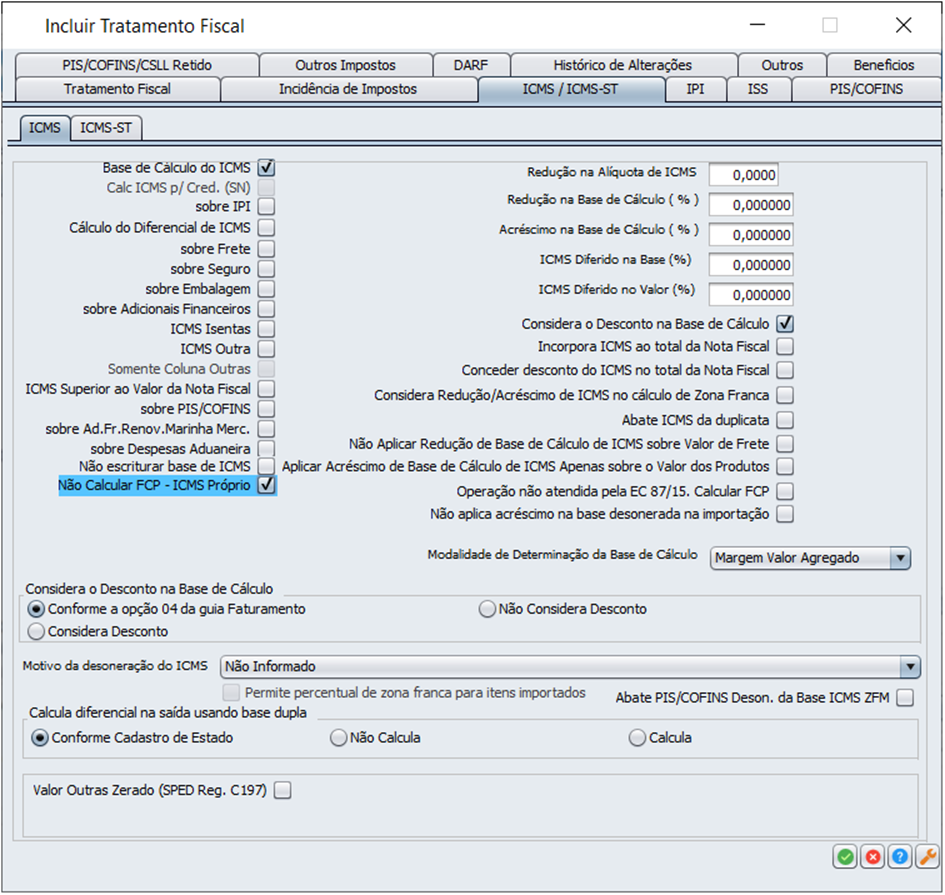Toggle Abate ICMS da duplicata checkbox

785,420
